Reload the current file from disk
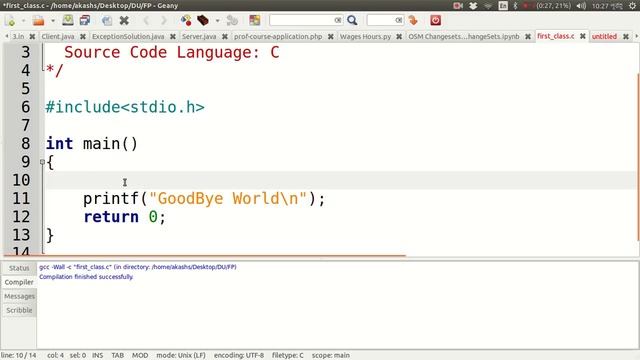 pos(107,20)
